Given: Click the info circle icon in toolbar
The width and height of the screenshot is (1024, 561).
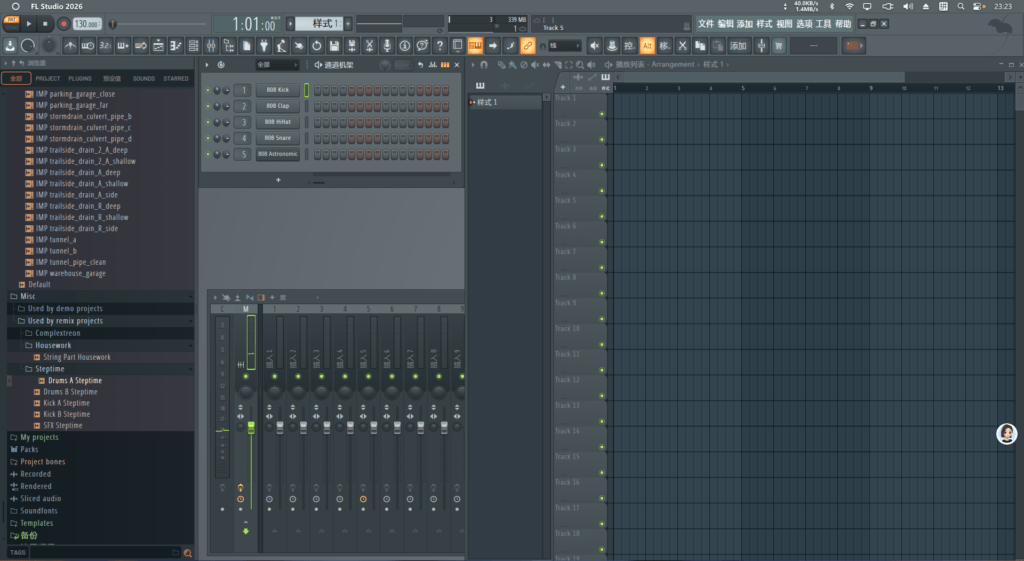Looking at the screenshot, I should (404, 46).
